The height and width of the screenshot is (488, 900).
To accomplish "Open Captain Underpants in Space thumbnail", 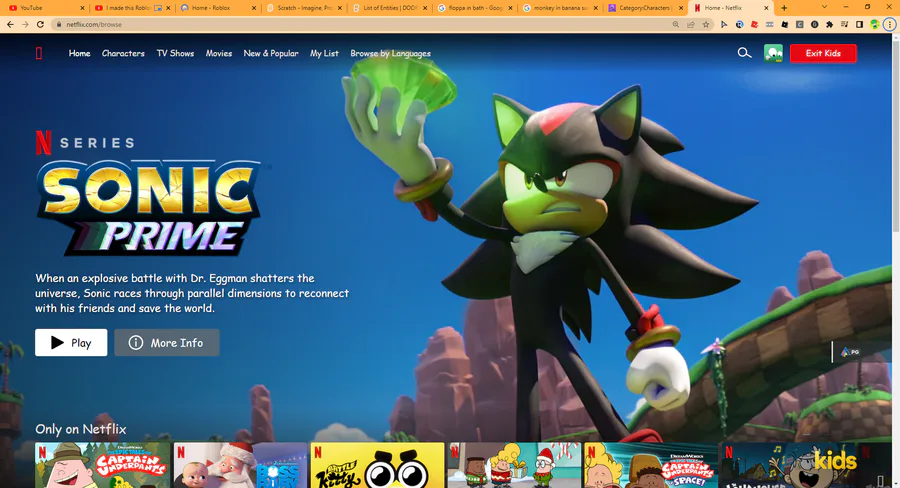I will (x=651, y=465).
